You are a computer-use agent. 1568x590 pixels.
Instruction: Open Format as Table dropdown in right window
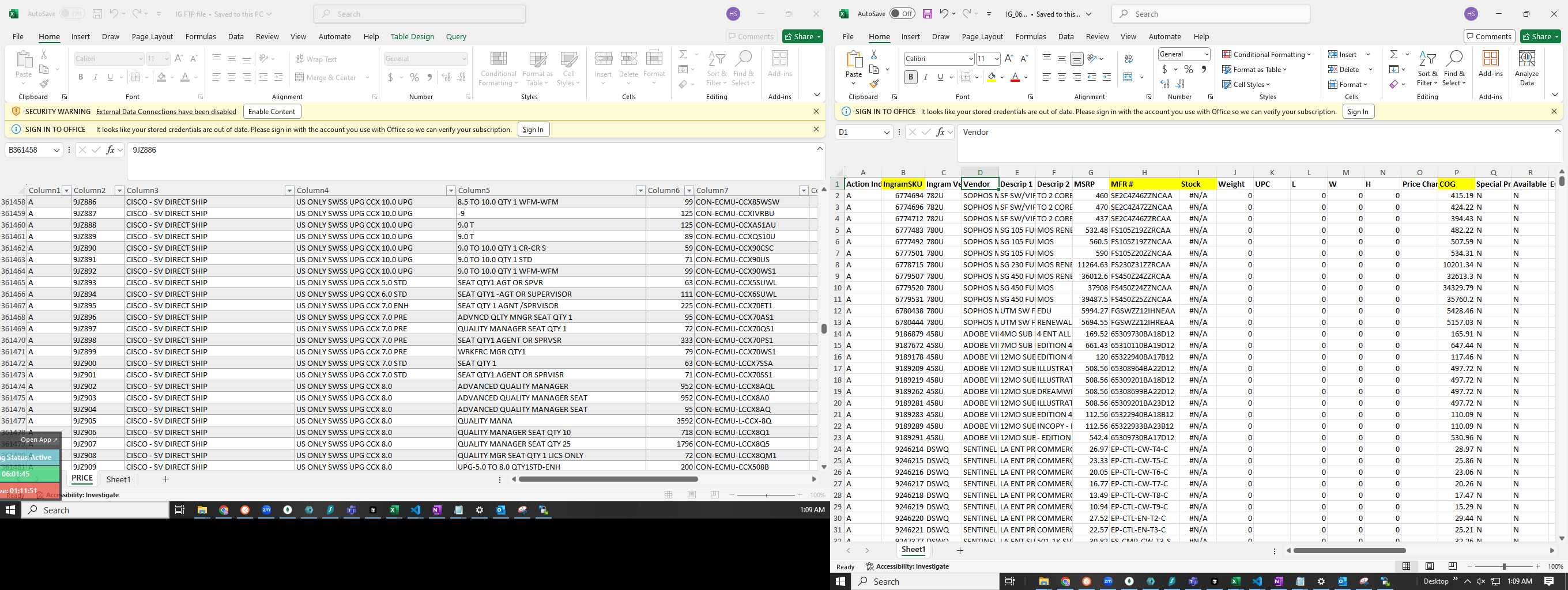[x=1254, y=69]
